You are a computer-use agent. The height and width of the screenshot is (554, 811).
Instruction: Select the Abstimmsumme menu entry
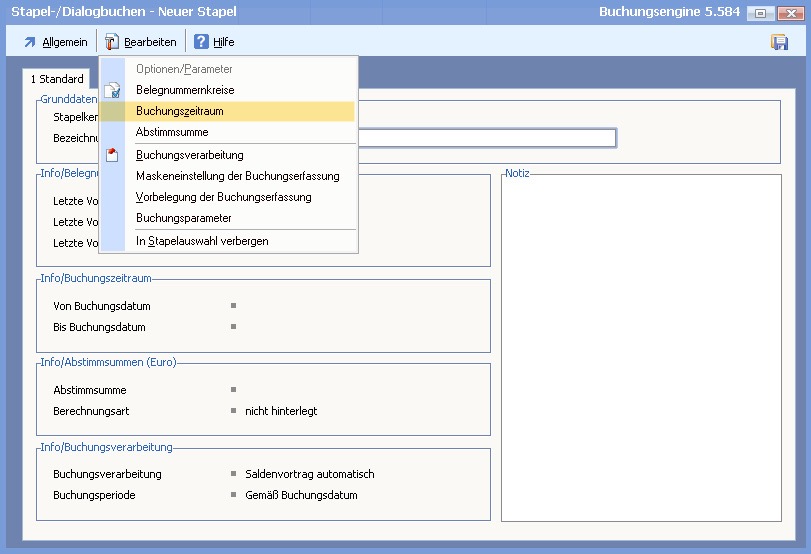[171, 132]
